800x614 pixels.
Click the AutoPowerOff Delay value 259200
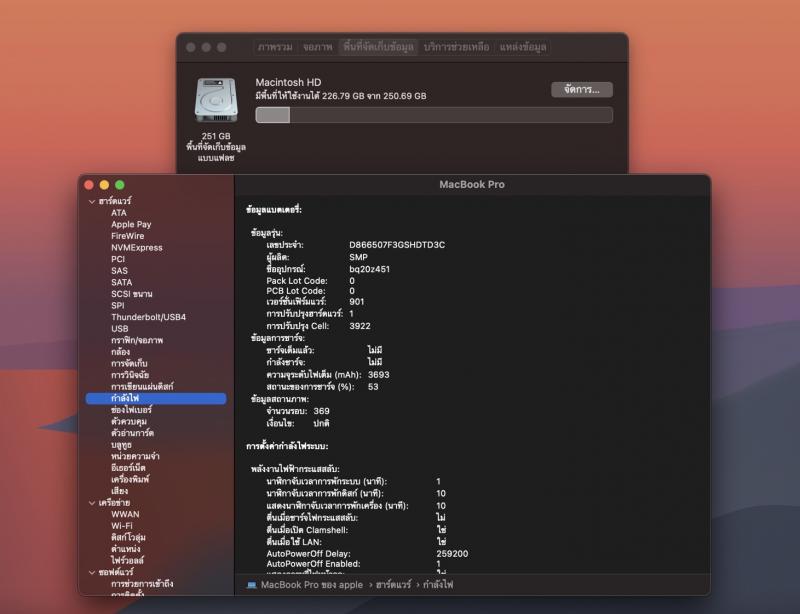[x=452, y=554]
